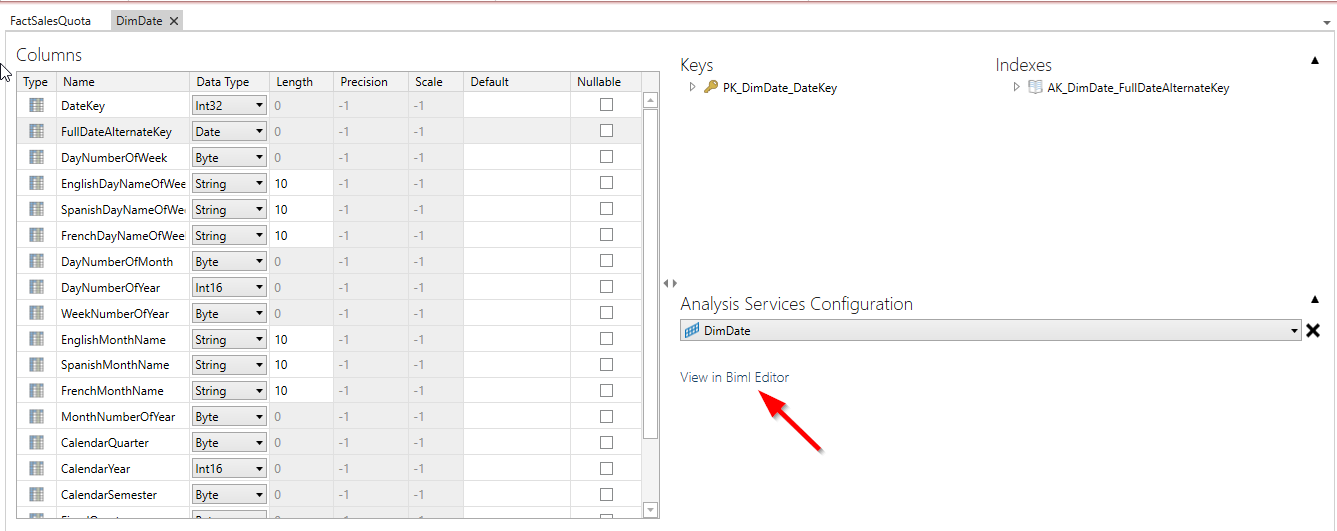This screenshot has width=1337, height=531.
Task: Collapse the Keys and Indexes section arrow
Action: coord(1315,61)
